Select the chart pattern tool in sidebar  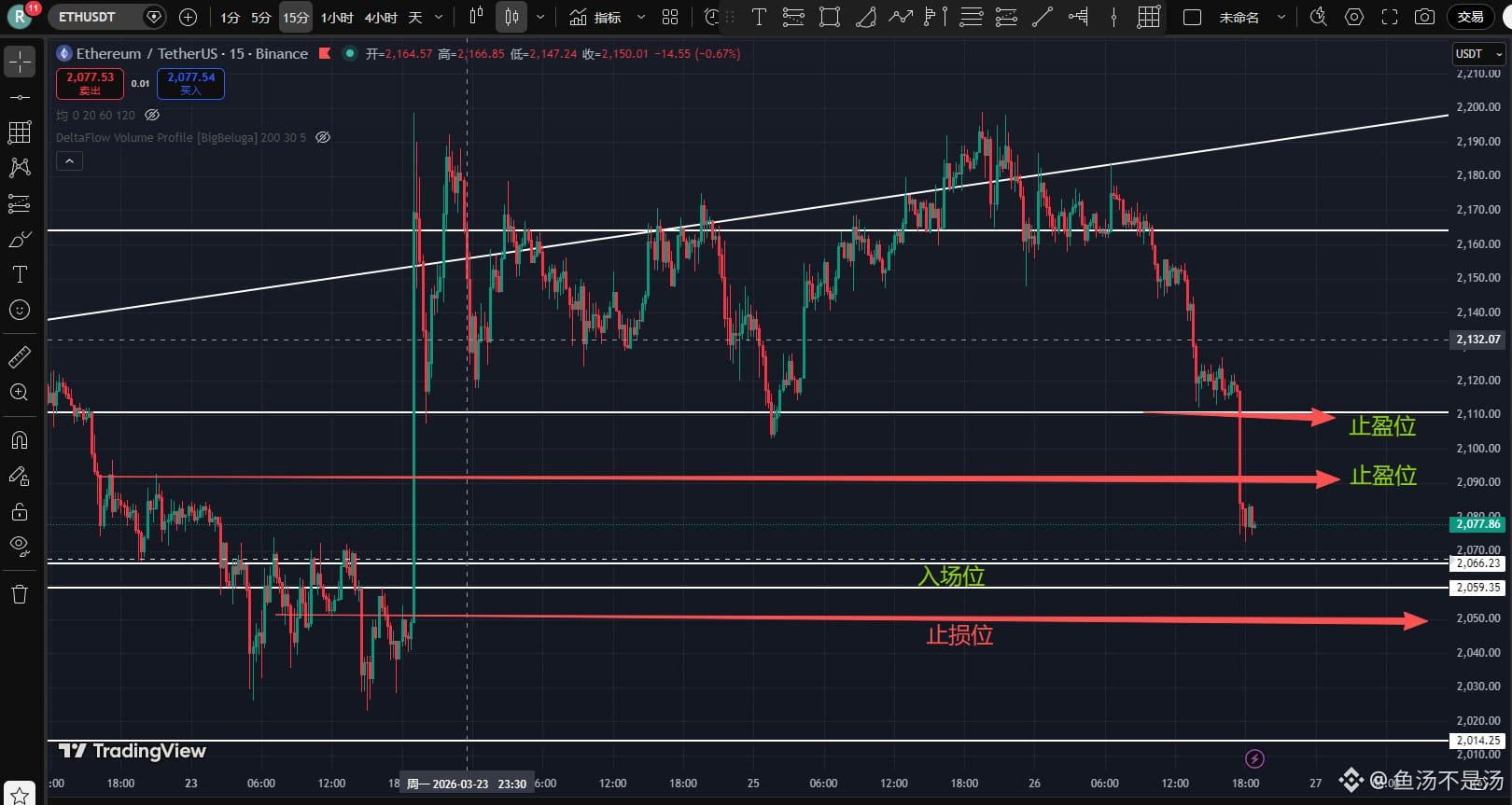tap(20, 168)
